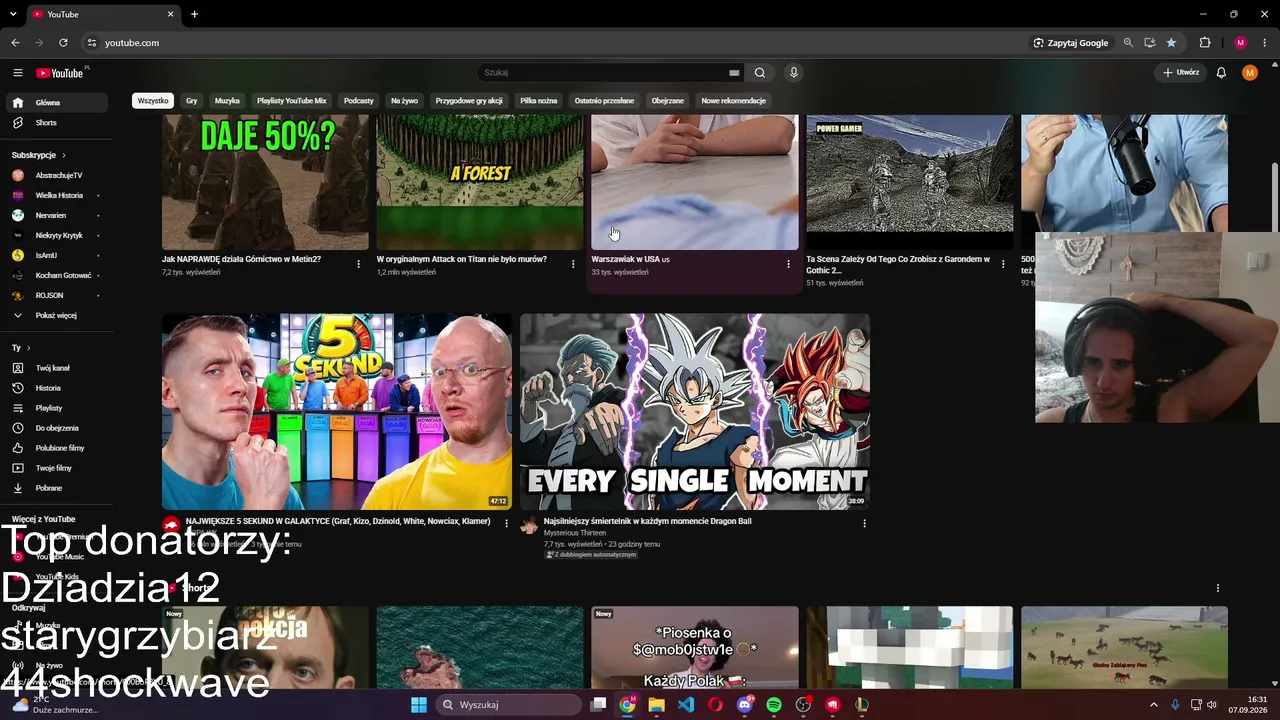This screenshot has height=720, width=1280.
Task: Select the Ostatnio przesłane chip
Action: click(x=604, y=101)
